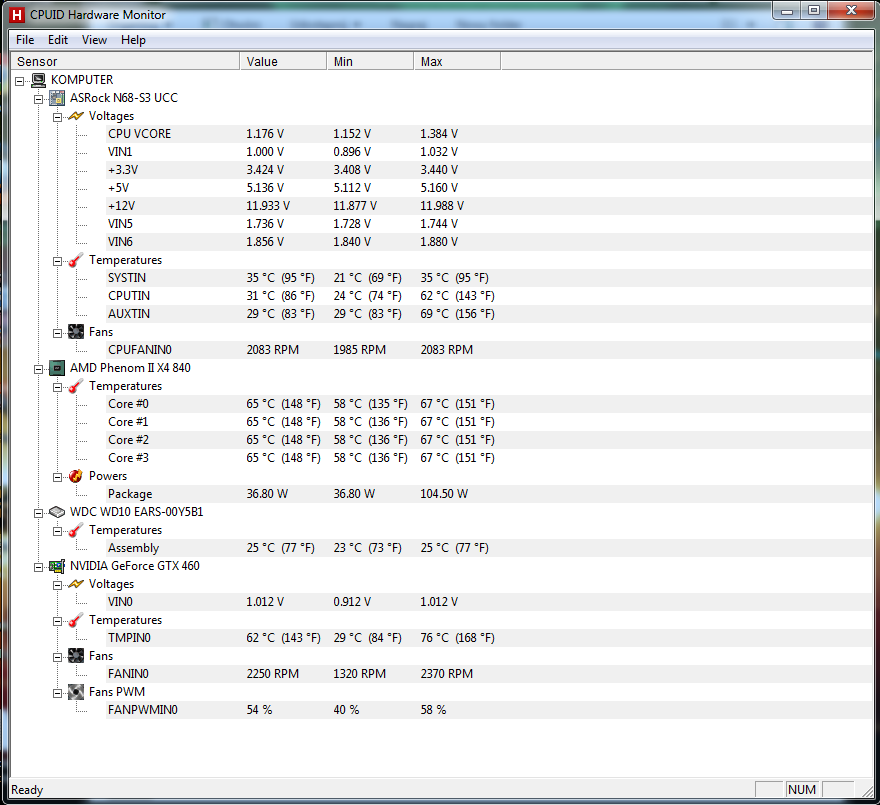Screen dimensions: 880x805
Task: Open the Help menu
Action: point(134,40)
